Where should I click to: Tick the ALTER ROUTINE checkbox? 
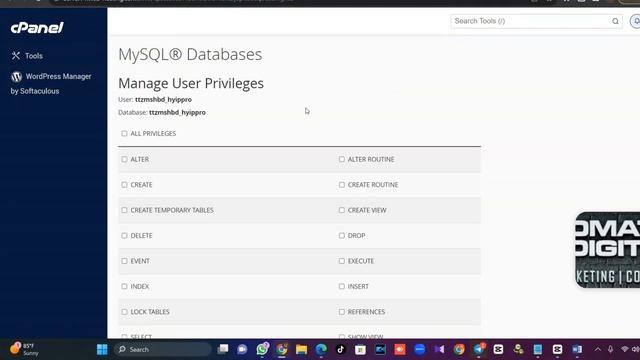(x=342, y=159)
